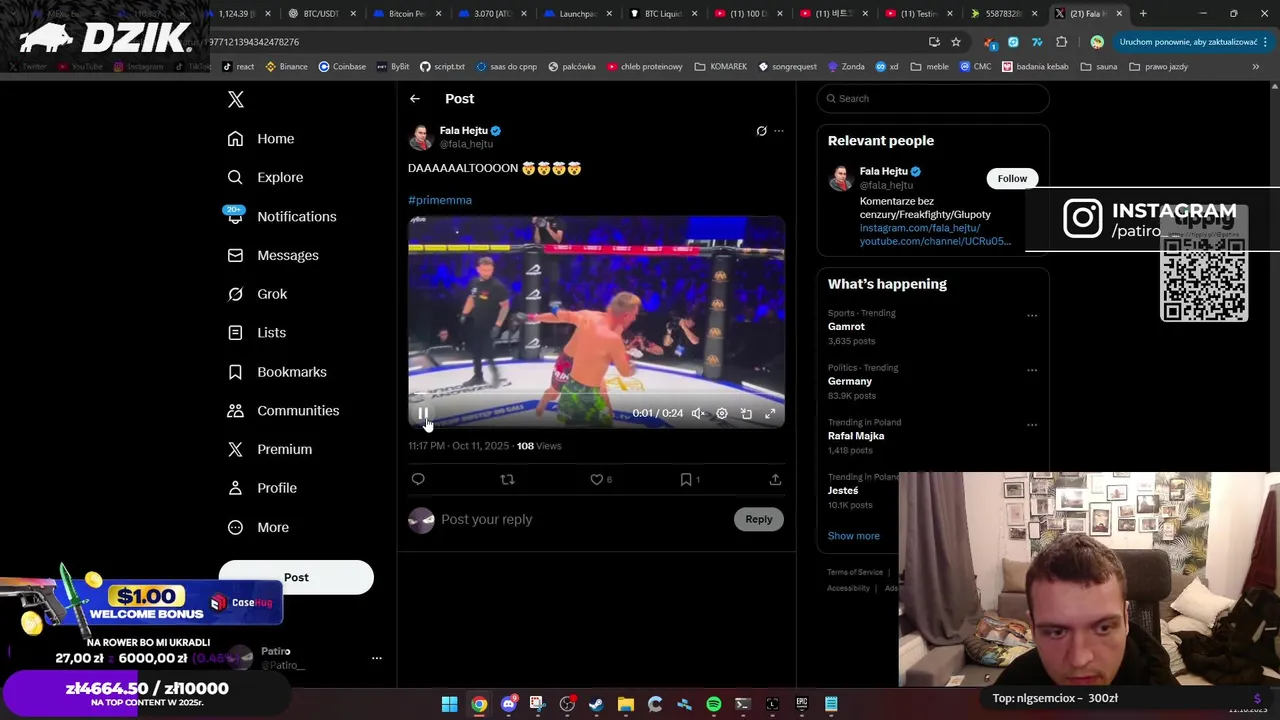Open the youtube.com/channel link in bio
The image size is (1280, 720).
(x=935, y=241)
